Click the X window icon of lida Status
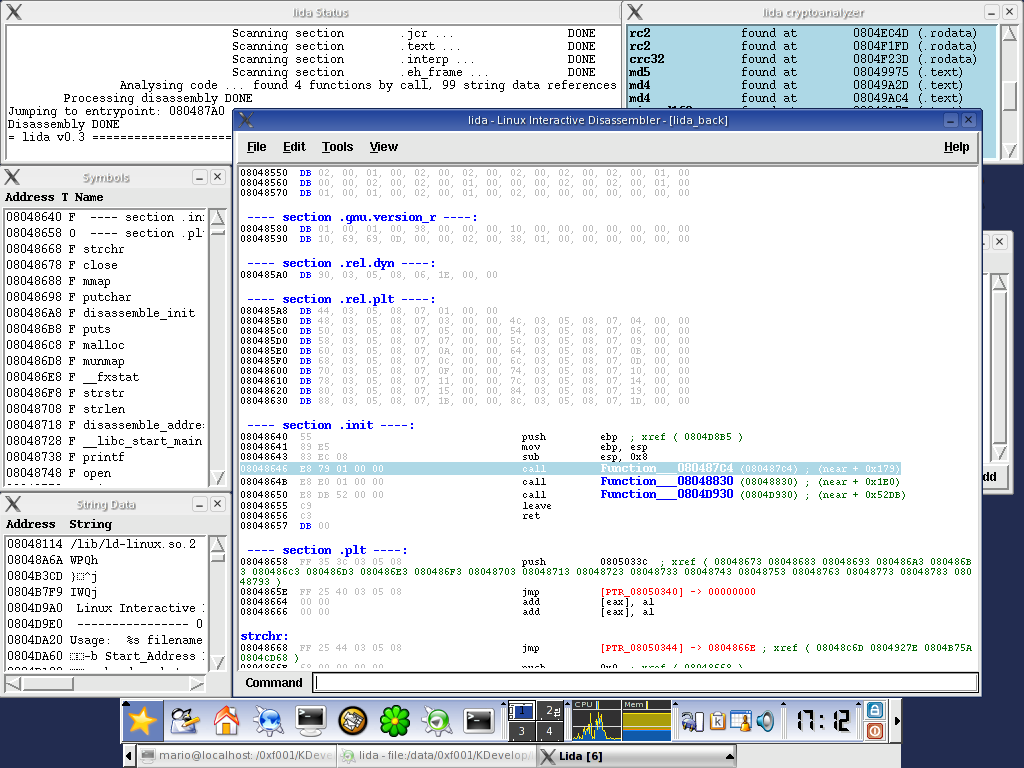This screenshot has height=768, width=1024. 13,12
